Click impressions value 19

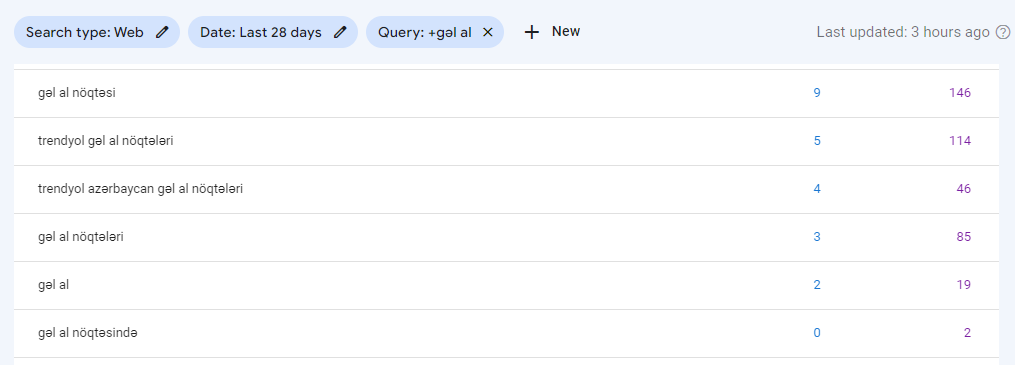pos(964,285)
